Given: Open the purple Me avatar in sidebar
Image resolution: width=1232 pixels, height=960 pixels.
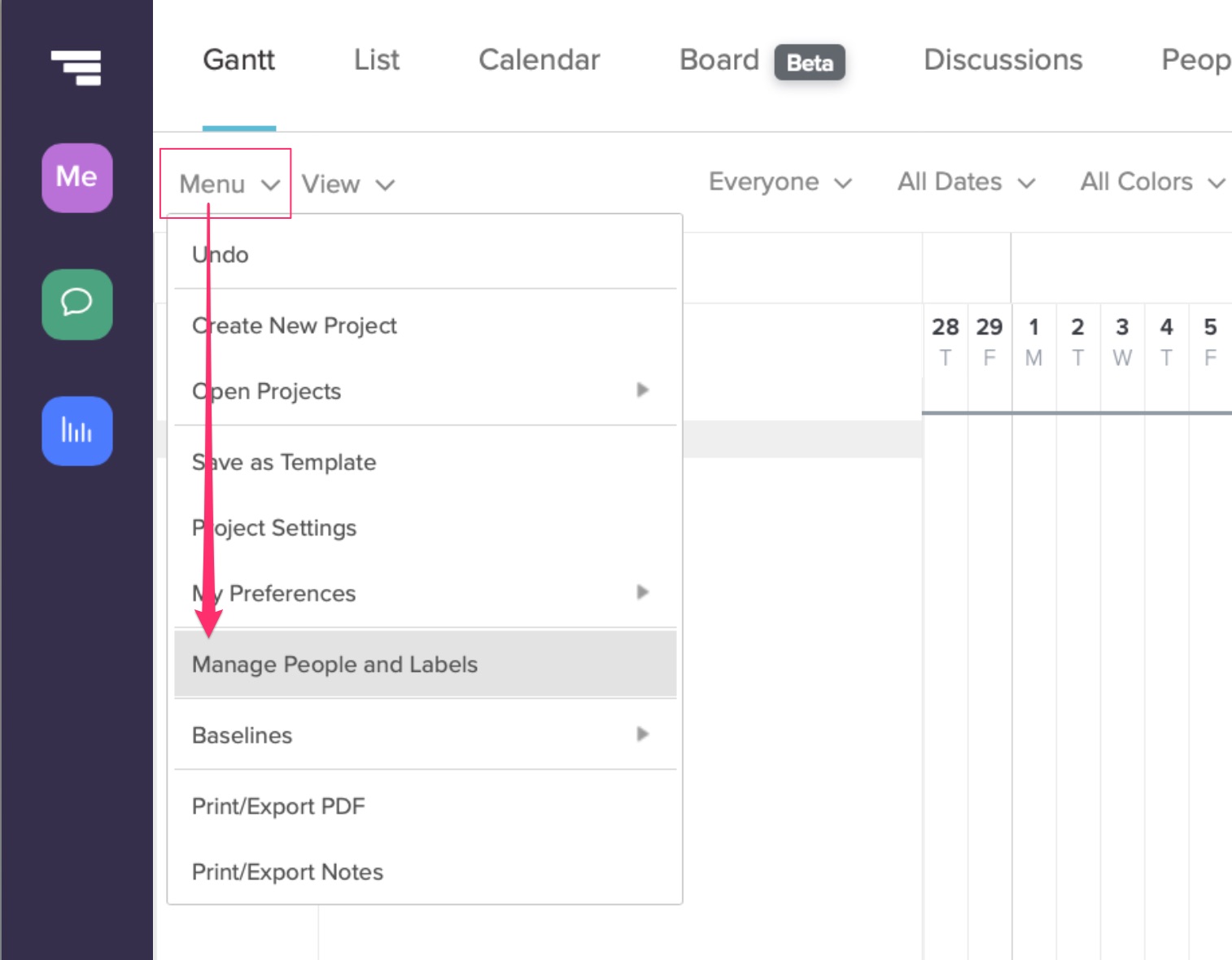Looking at the screenshot, I should click(x=76, y=177).
